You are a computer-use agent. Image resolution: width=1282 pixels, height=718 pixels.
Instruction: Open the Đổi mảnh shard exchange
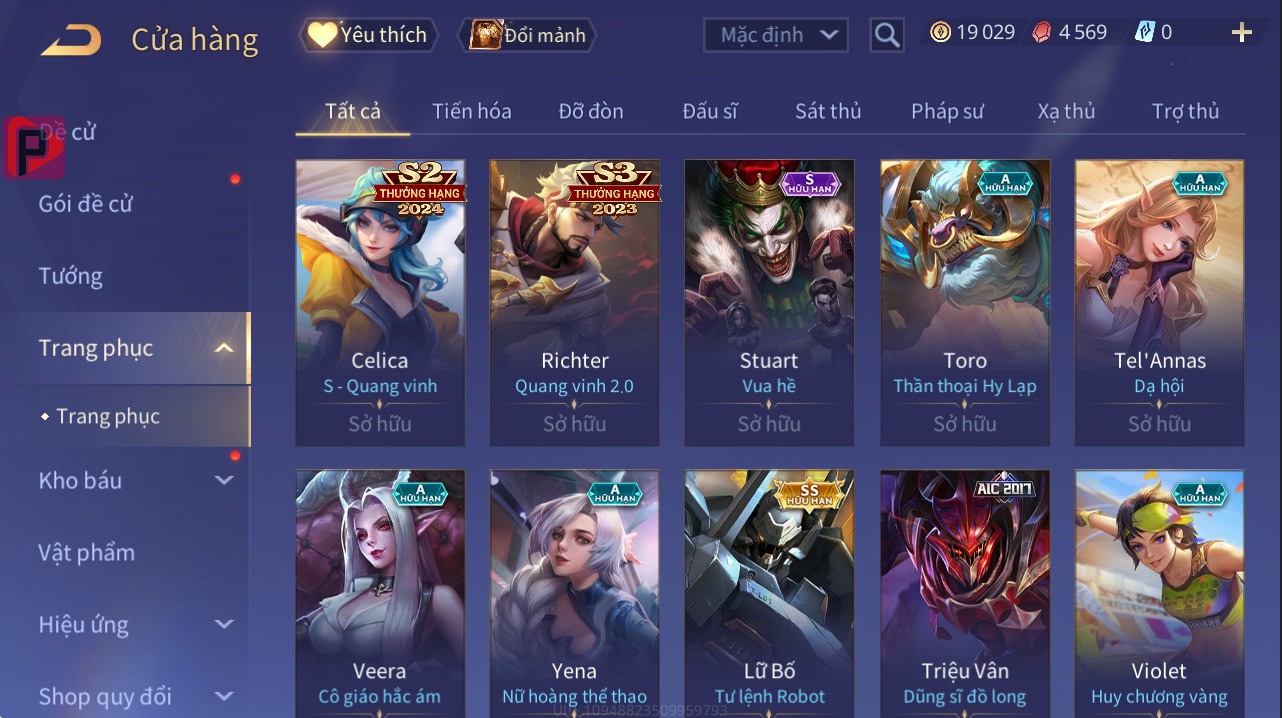point(526,35)
